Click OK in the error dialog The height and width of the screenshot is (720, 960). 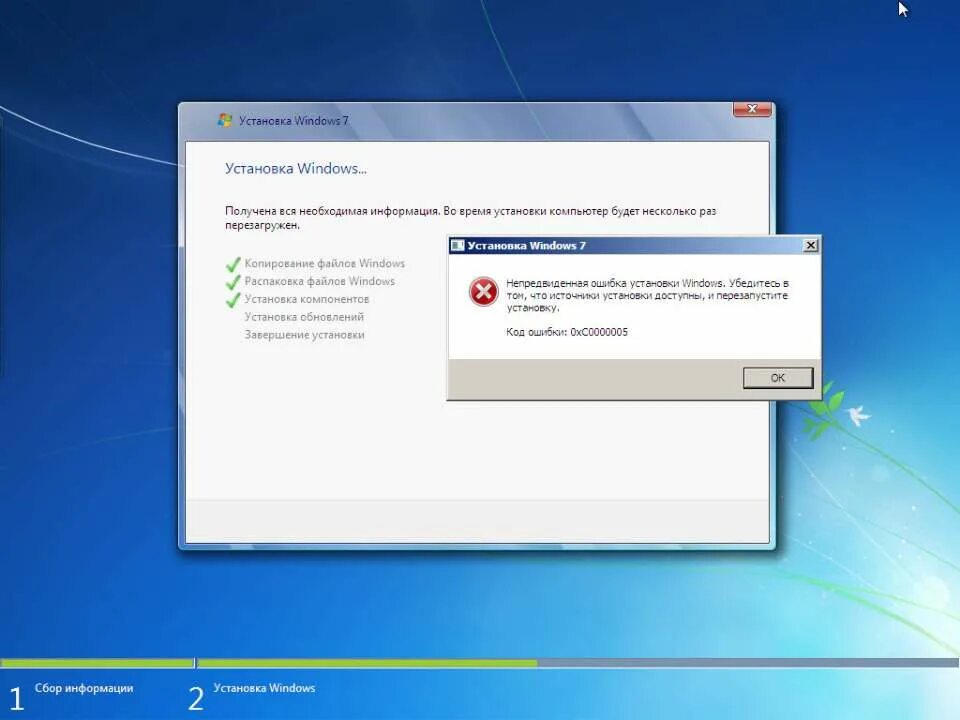tap(778, 378)
